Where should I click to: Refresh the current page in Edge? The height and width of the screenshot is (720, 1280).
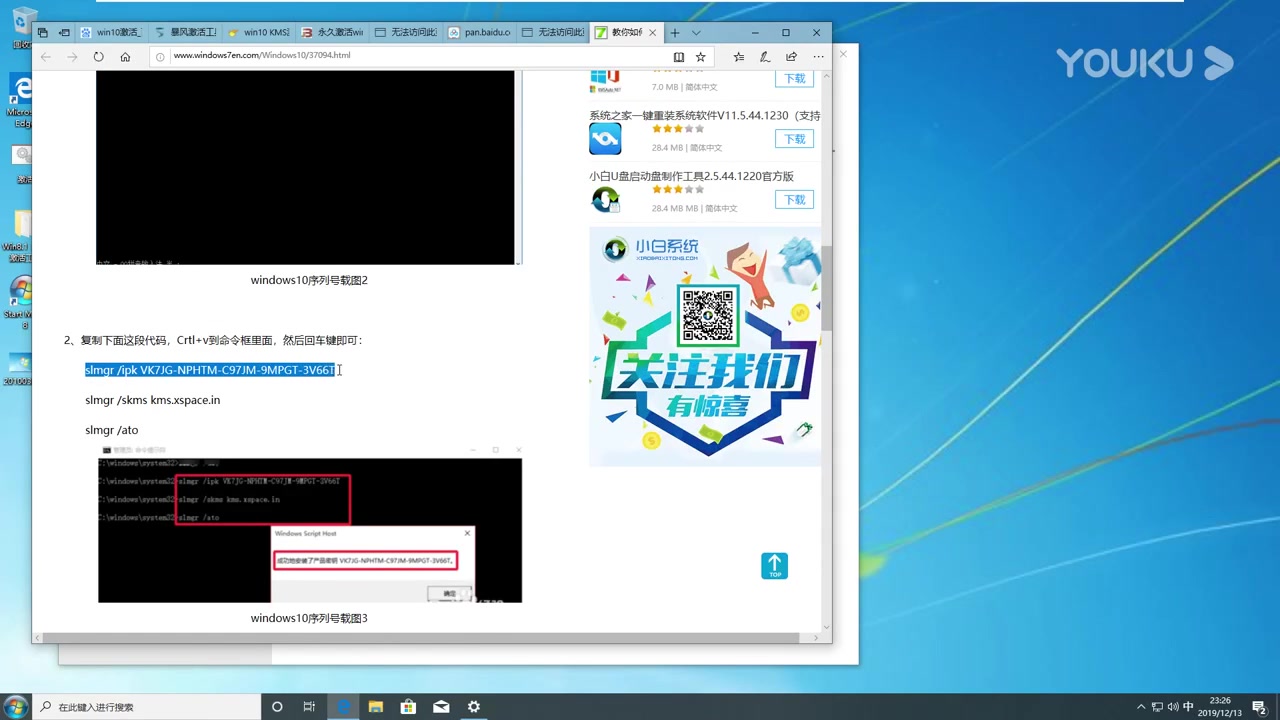click(x=98, y=56)
